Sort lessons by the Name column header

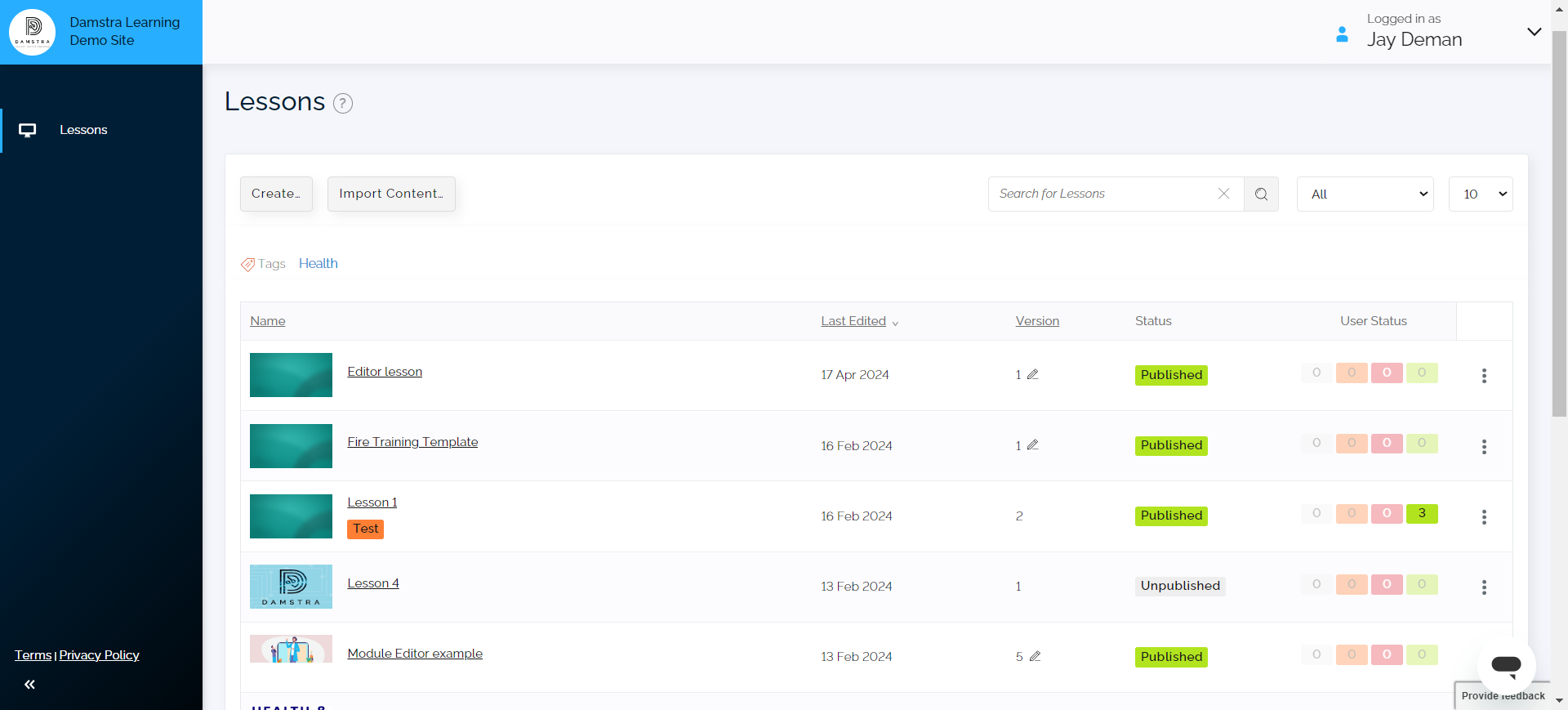[268, 321]
